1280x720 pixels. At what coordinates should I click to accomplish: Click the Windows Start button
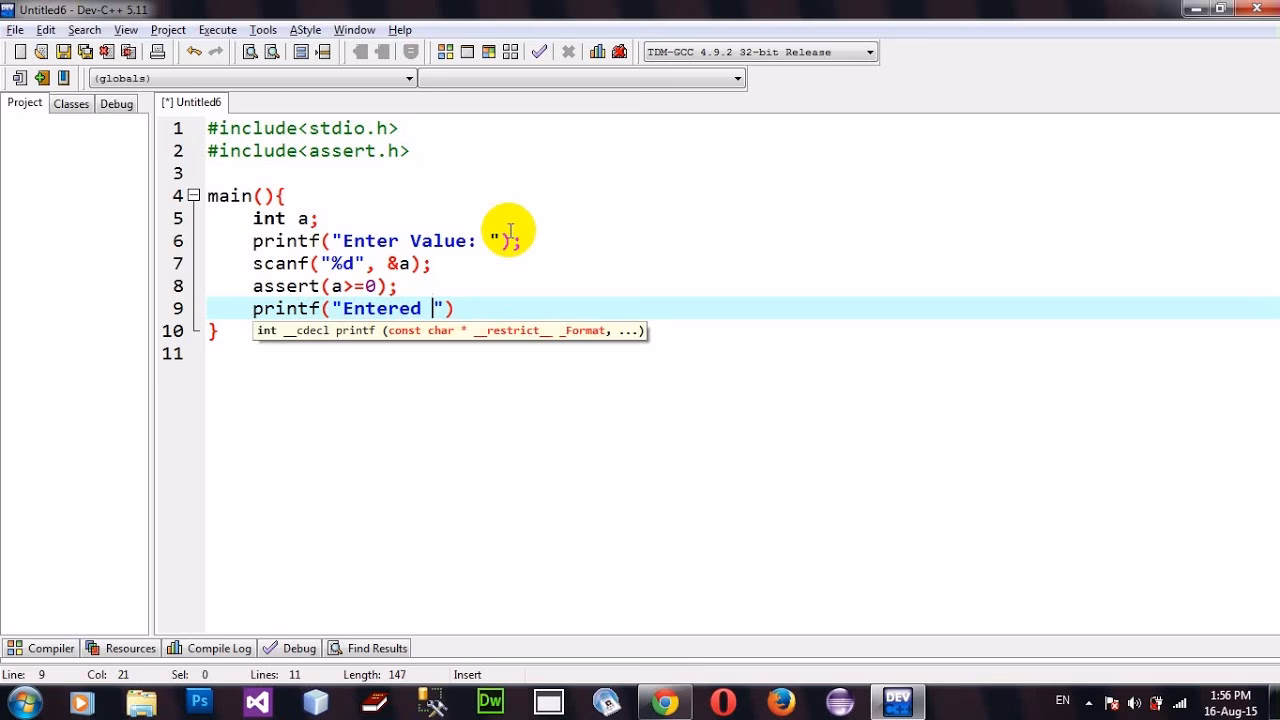click(24, 702)
